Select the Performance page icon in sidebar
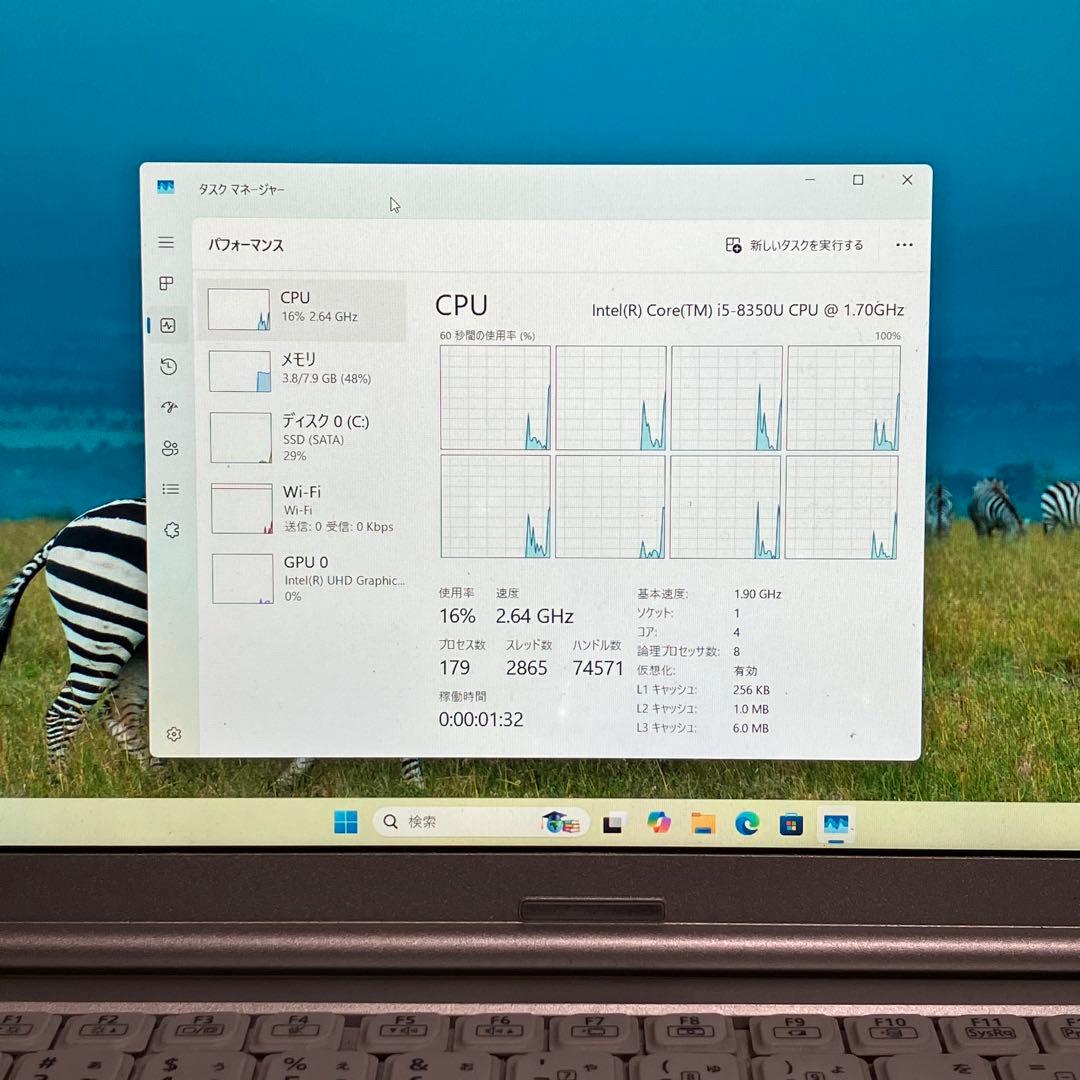This screenshot has height=1080, width=1080. (168, 326)
